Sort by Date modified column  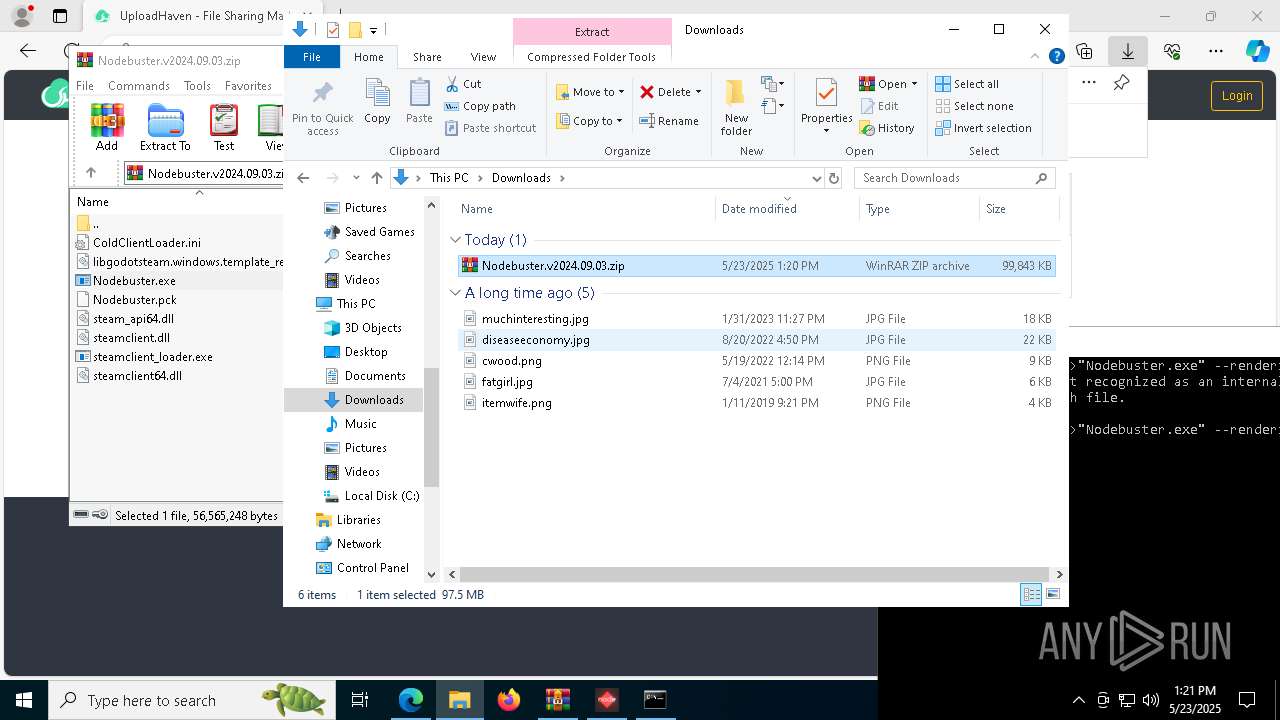(x=787, y=209)
